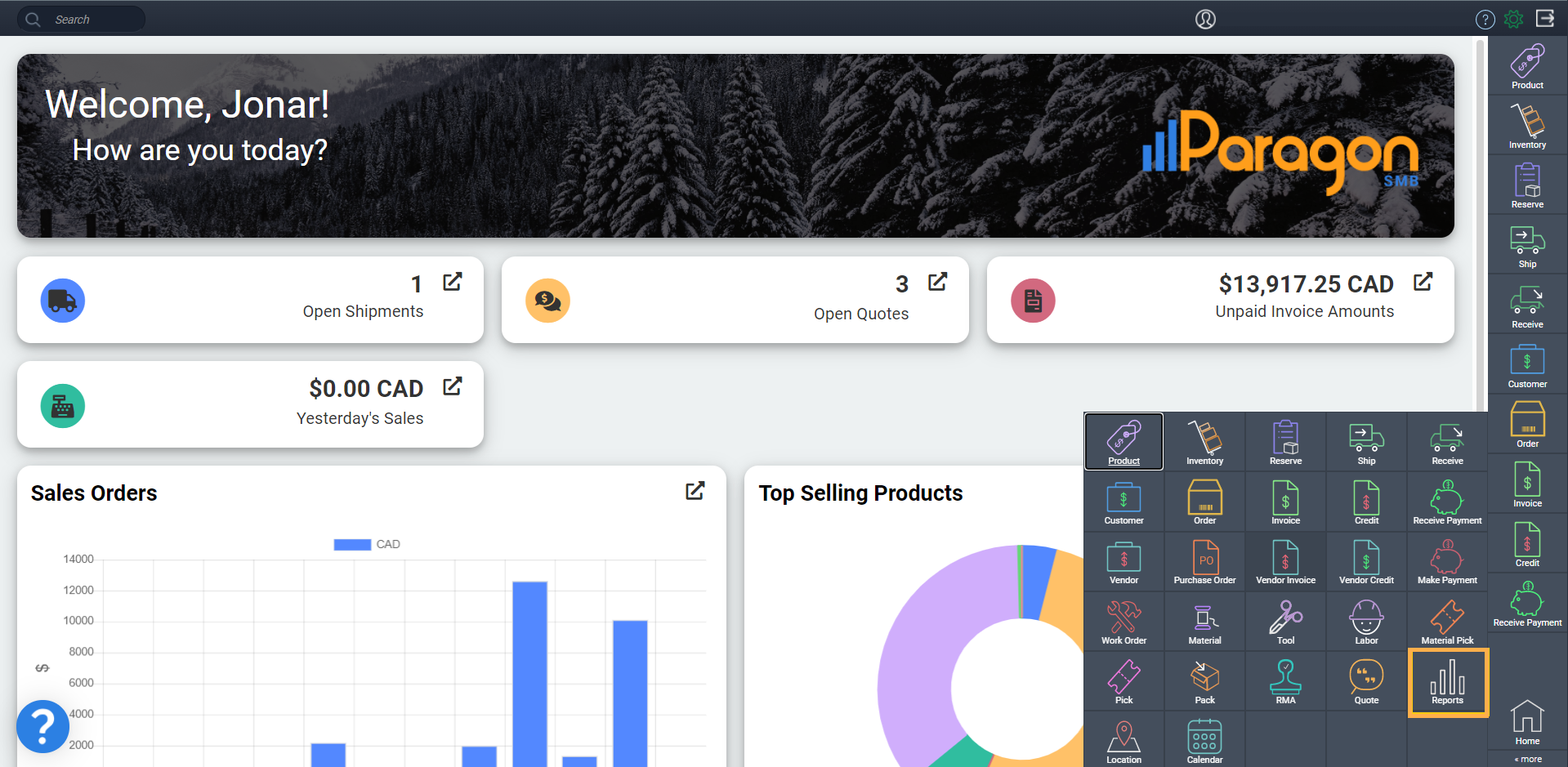Open Vendor Credit in the module grid
This screenshot has width=1568, height=767.
1366,563
